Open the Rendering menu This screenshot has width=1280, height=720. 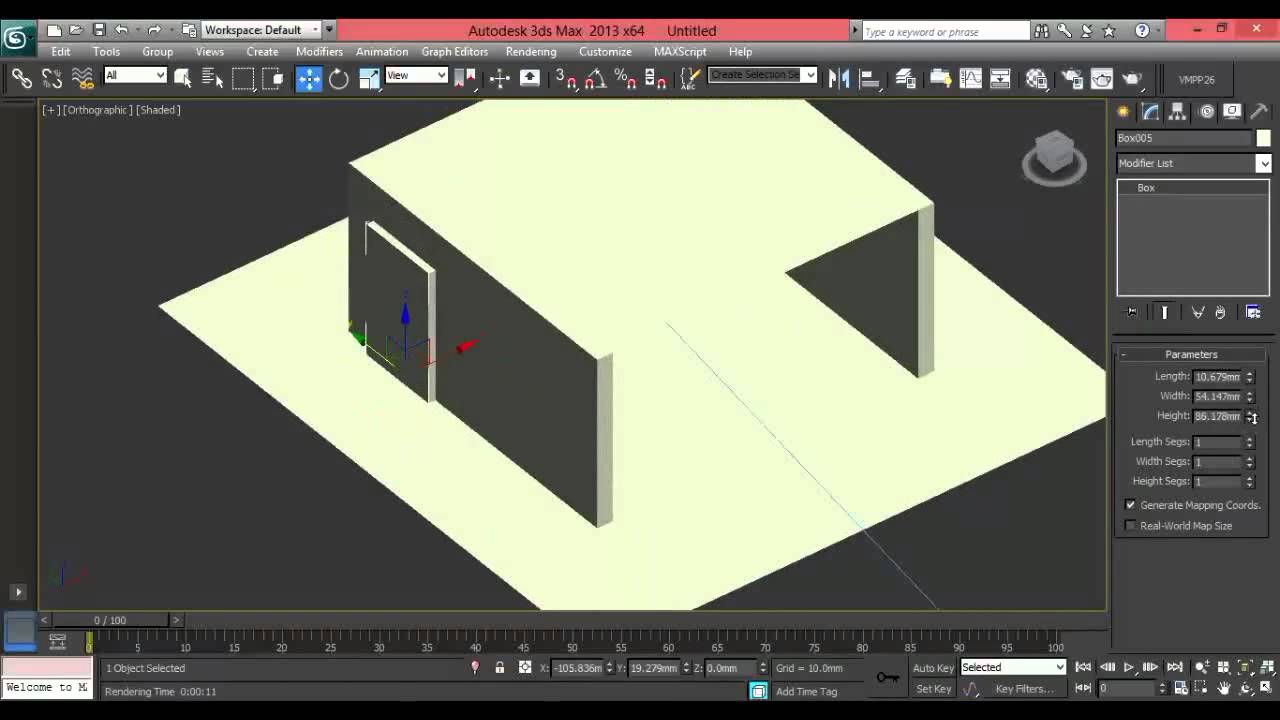pyautogui.click(x=531, y=51)
